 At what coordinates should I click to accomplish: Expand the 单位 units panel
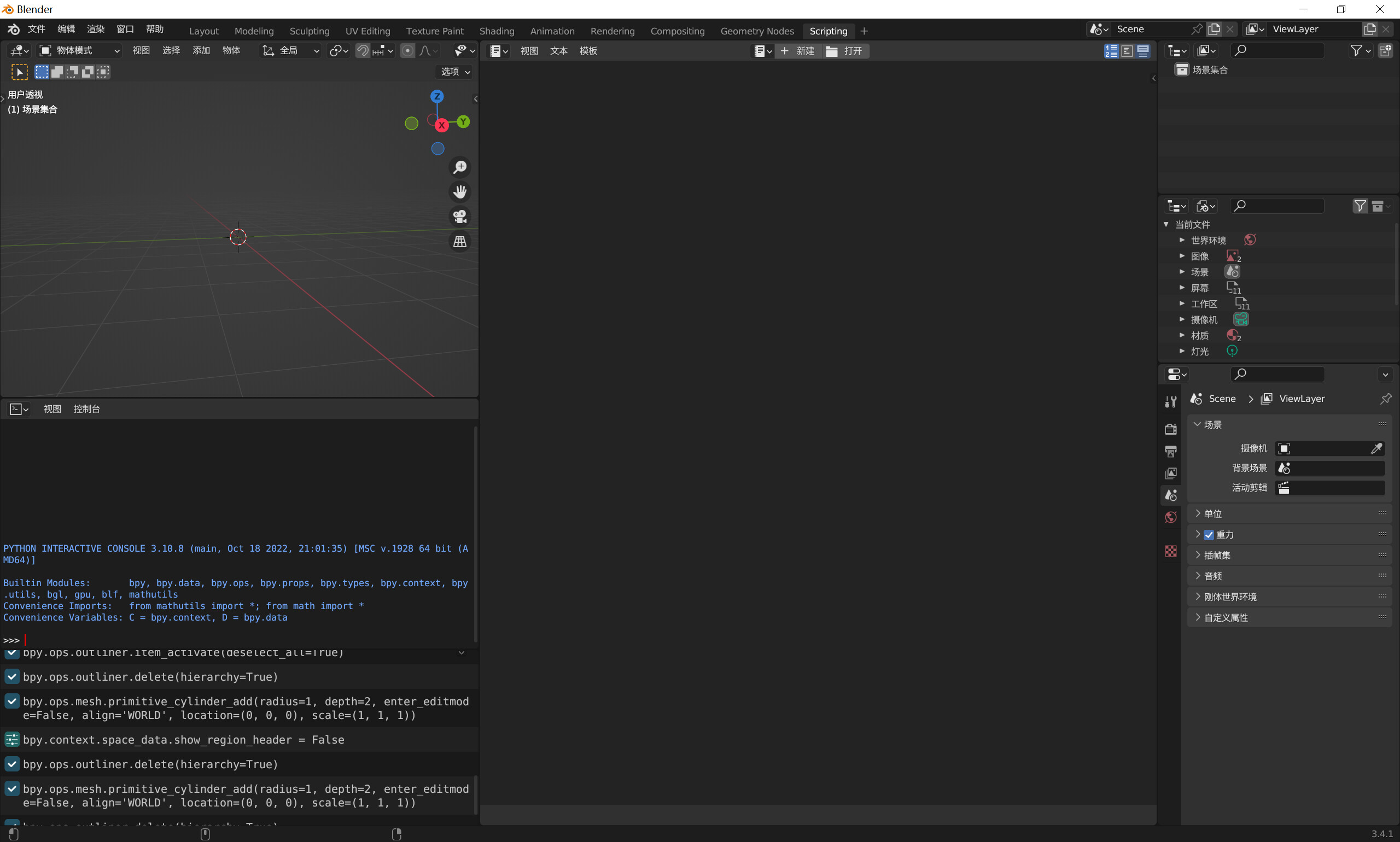pyautogui.click(x=1212, y=513)
